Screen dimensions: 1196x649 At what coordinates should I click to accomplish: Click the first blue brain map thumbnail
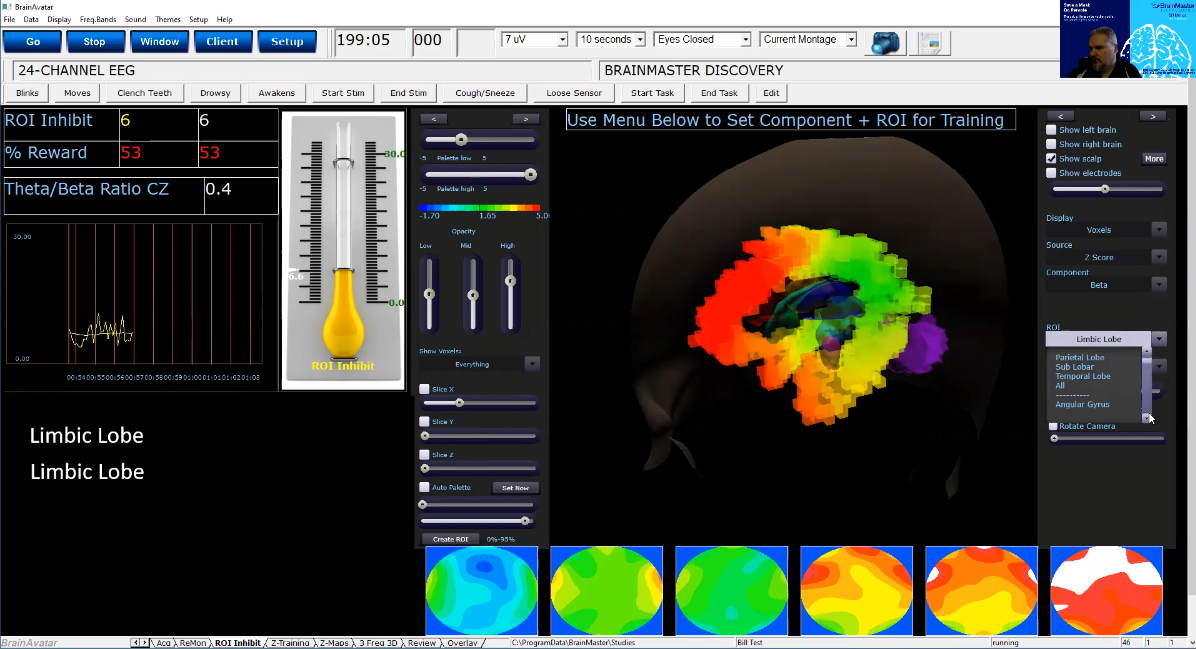[481, 591]
